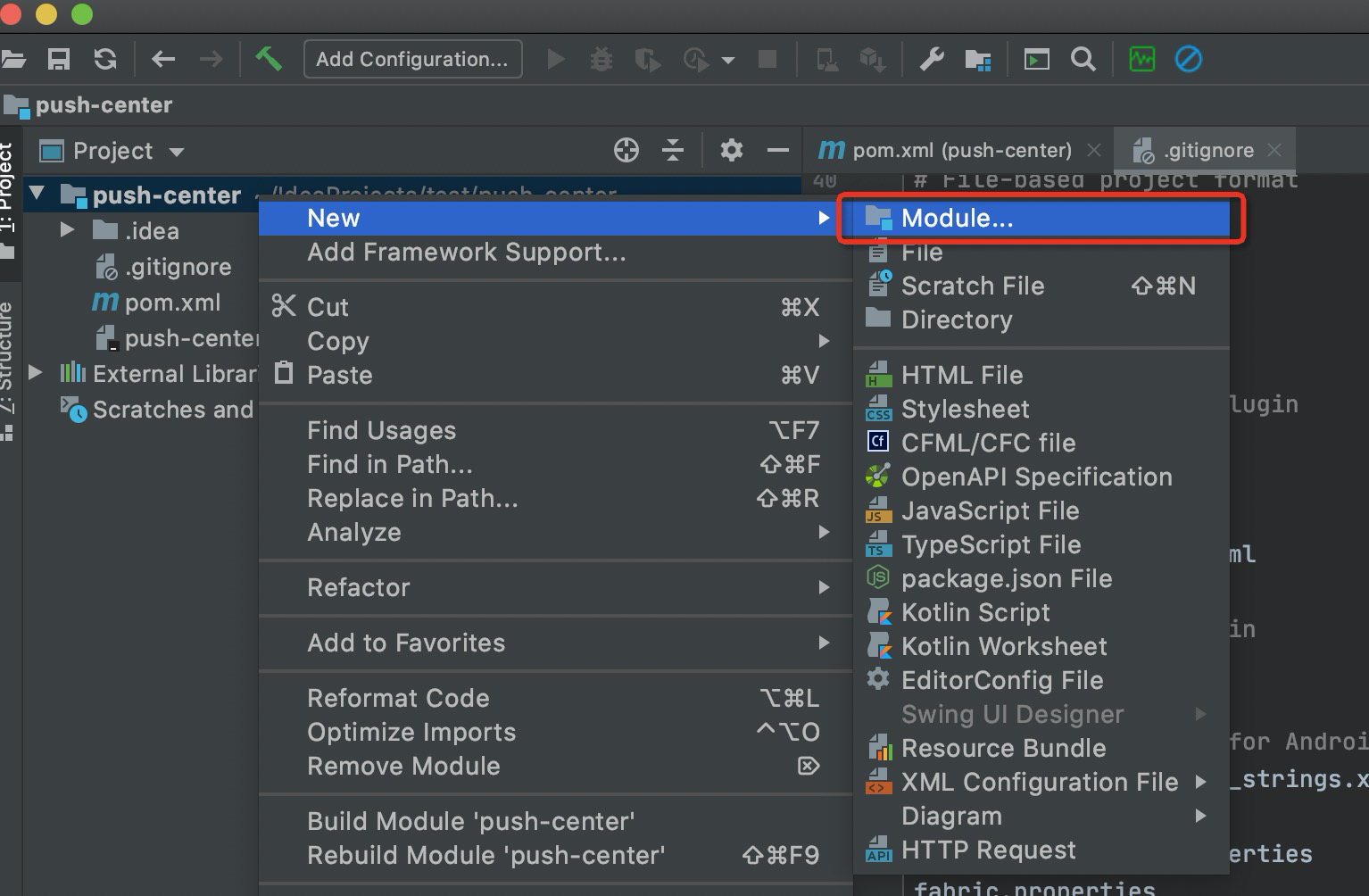Open Project panel gear options
The width and height of the screenshot is (1369, 896).
(732, 150)
